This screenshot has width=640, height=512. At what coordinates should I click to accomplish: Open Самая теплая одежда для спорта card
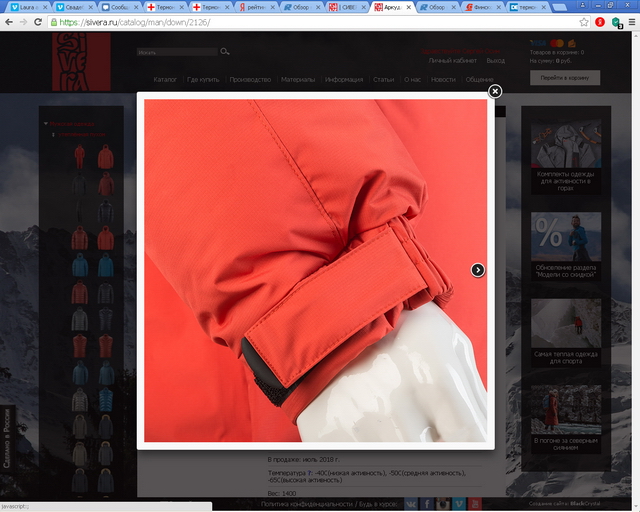coord(566,332)
